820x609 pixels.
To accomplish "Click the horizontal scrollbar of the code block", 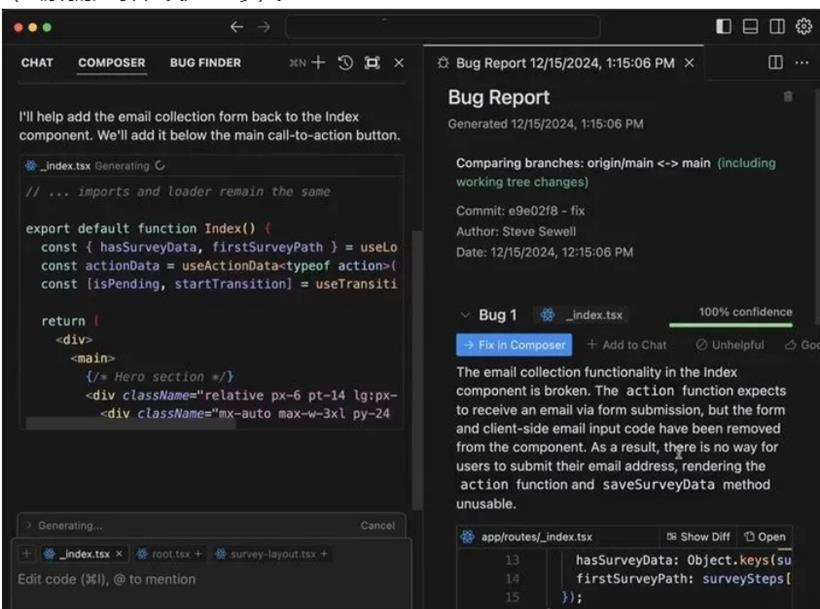I will click(131, 423).
